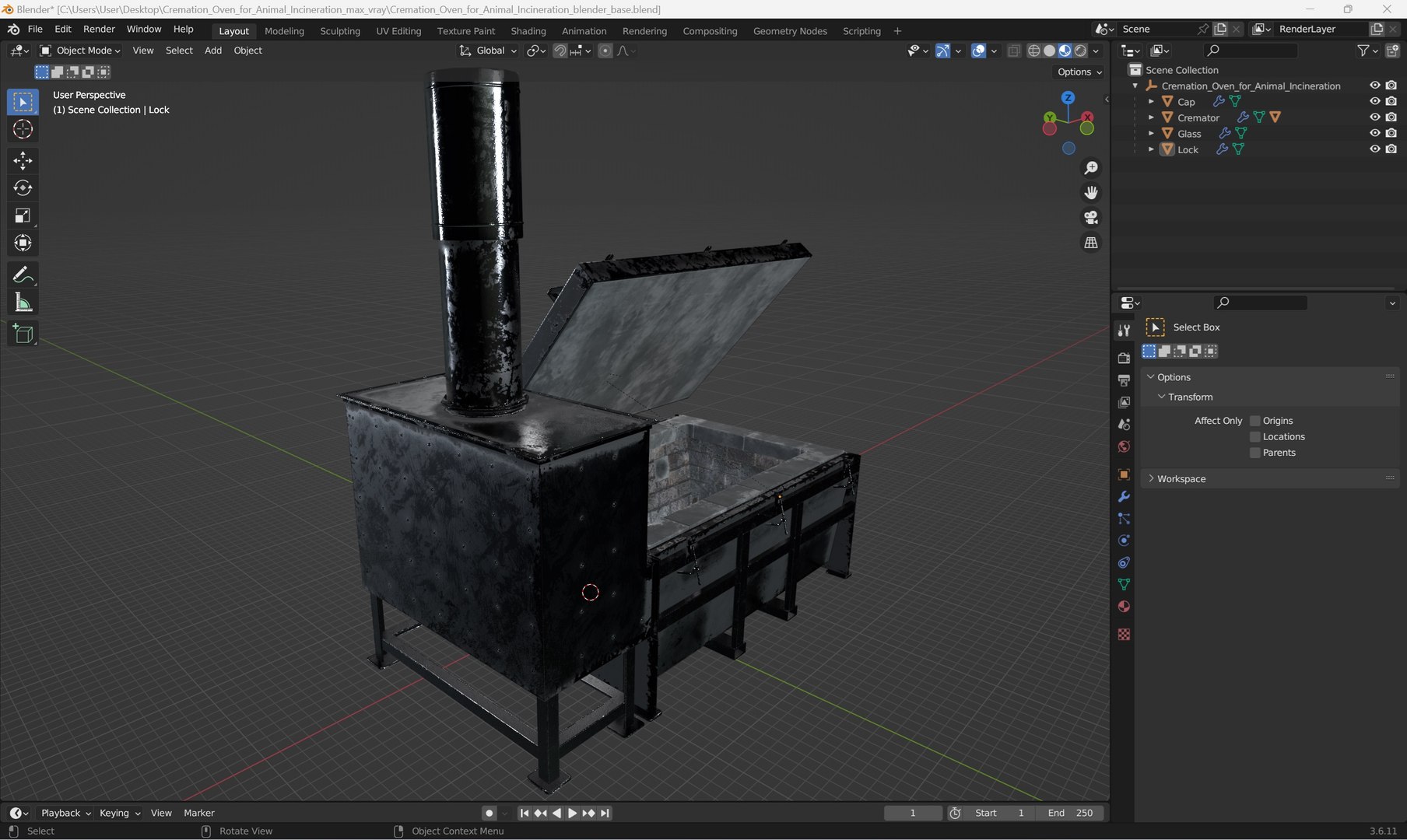Viewport: 1407px width, 840px height.
Task: Select the Transform tool
Action: (23, 243)
